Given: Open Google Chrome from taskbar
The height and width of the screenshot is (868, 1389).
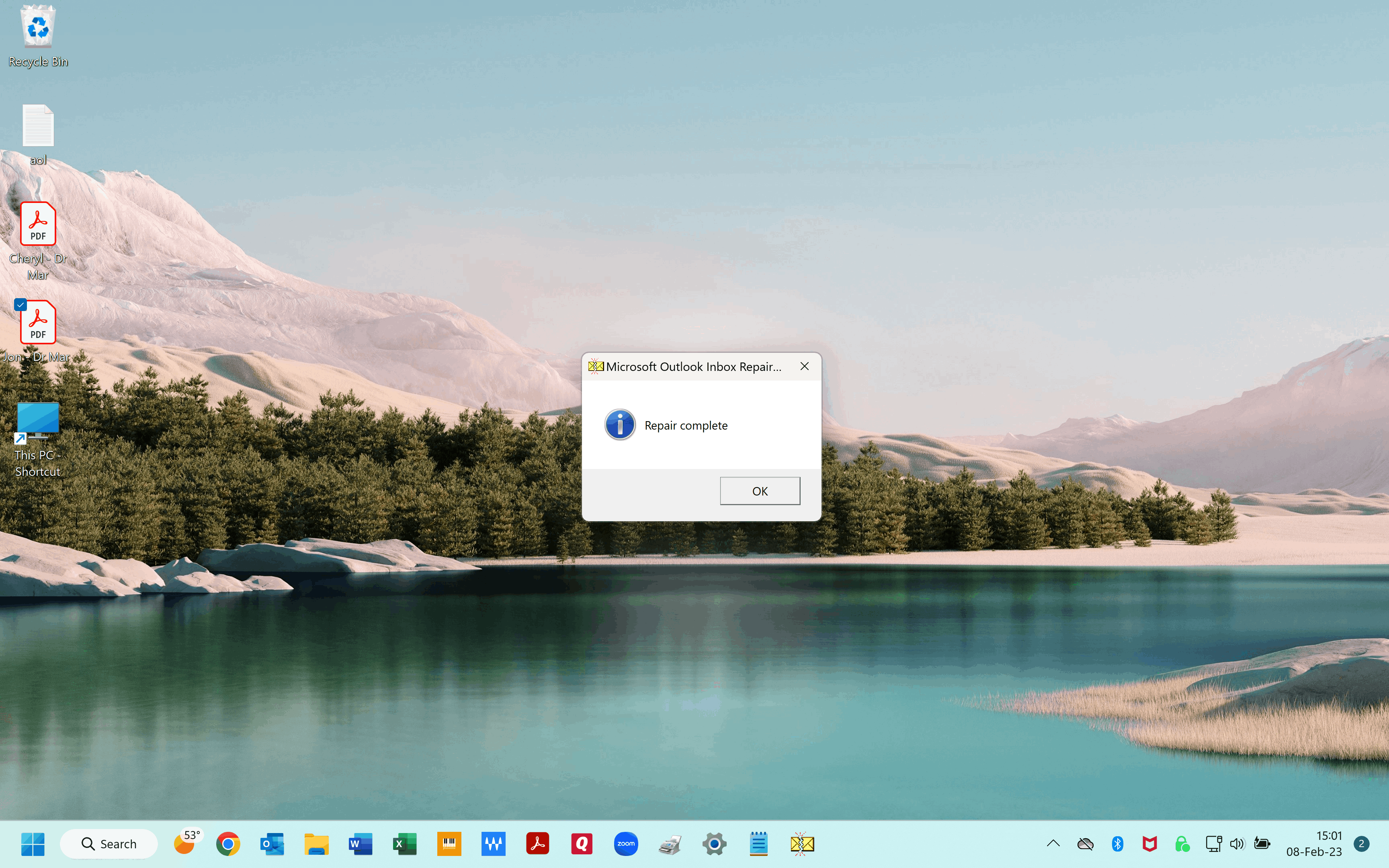Looking at the screenshot, I should coord(228,843).
